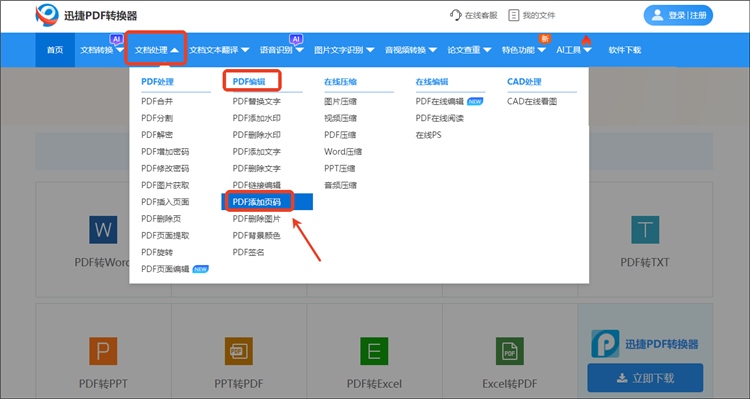
Task: Open PDF在线阅读 link
Action: (x=440, y=118)
